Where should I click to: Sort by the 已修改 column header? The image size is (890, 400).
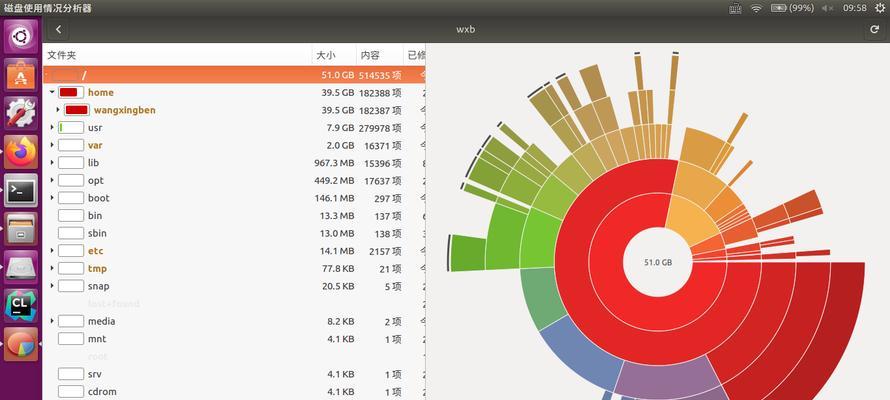[416, 56]
